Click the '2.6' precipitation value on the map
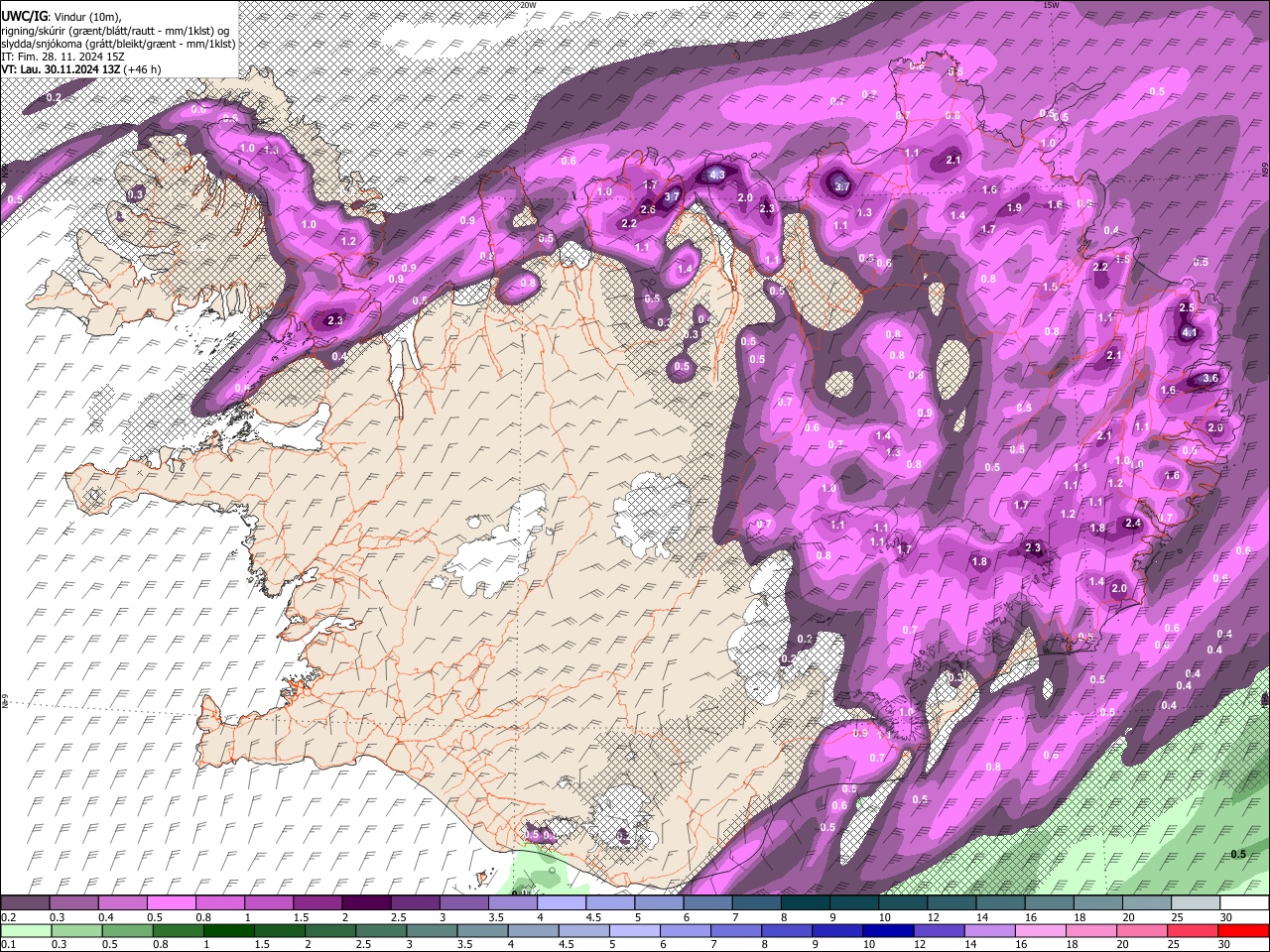The height and width of the screenshot is (952, 1270). point(648,209)
